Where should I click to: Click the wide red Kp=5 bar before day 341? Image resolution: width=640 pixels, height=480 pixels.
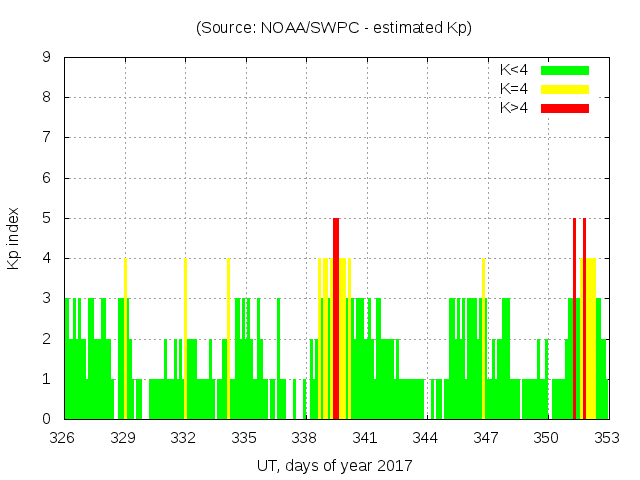[x=336, y=318]
